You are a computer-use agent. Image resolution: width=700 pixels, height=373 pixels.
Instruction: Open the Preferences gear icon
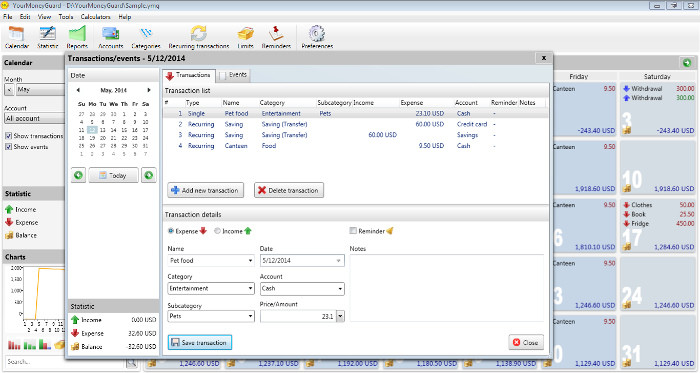(x=317, y=37)
